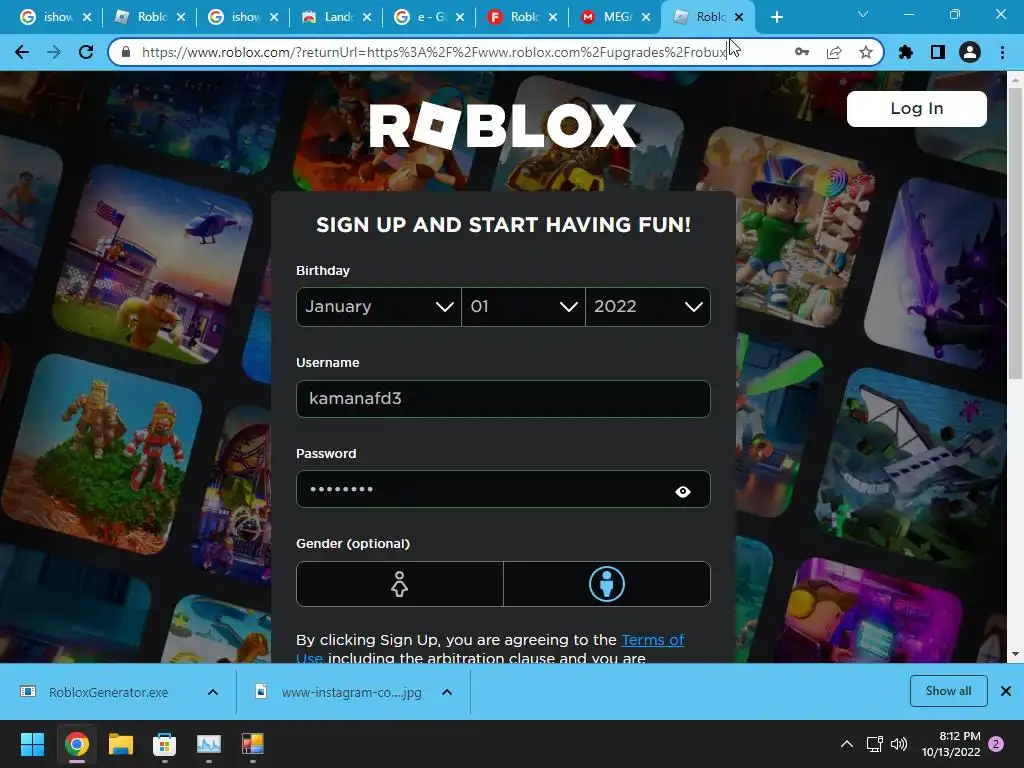
Task: Open the birthday month dropdown showing January
Action: click(x=379, y=307)
